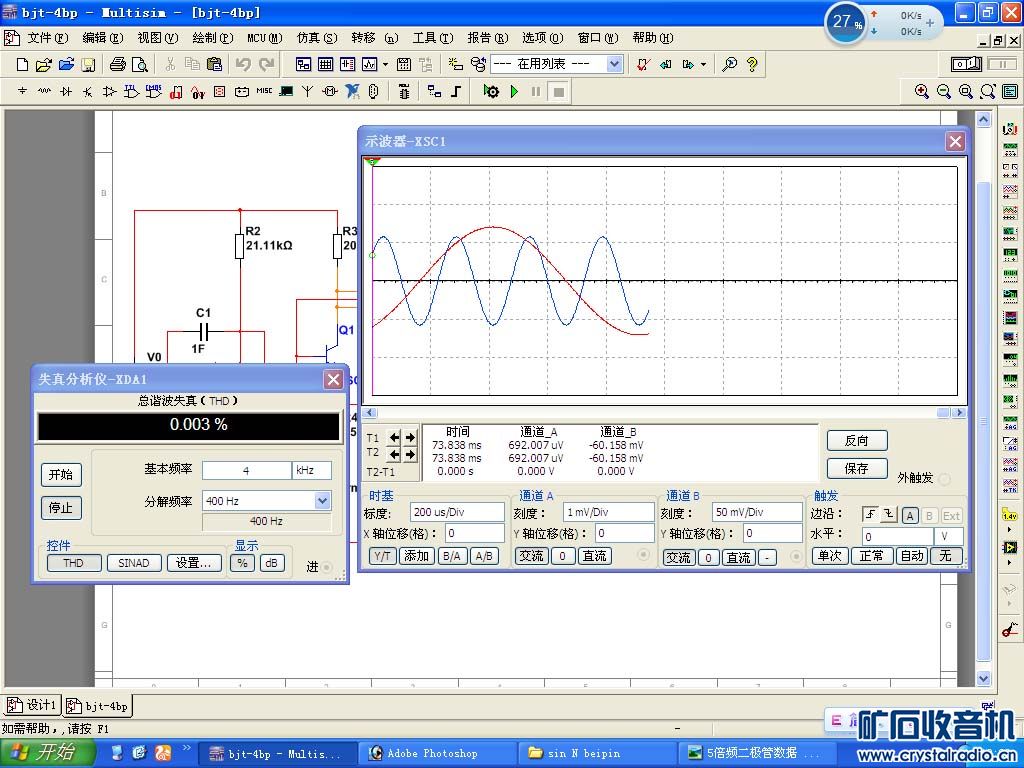Screen dimensions: 1024x768
Task: Click the MISC components icon
Action: [264, 91]
